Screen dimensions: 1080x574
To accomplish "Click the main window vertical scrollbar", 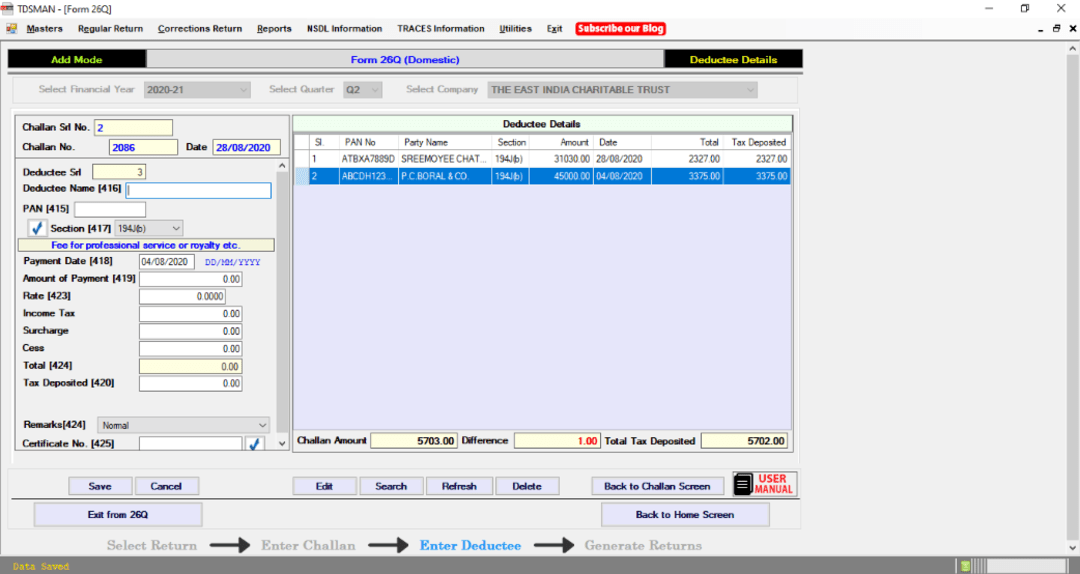I will point(1072,298).
